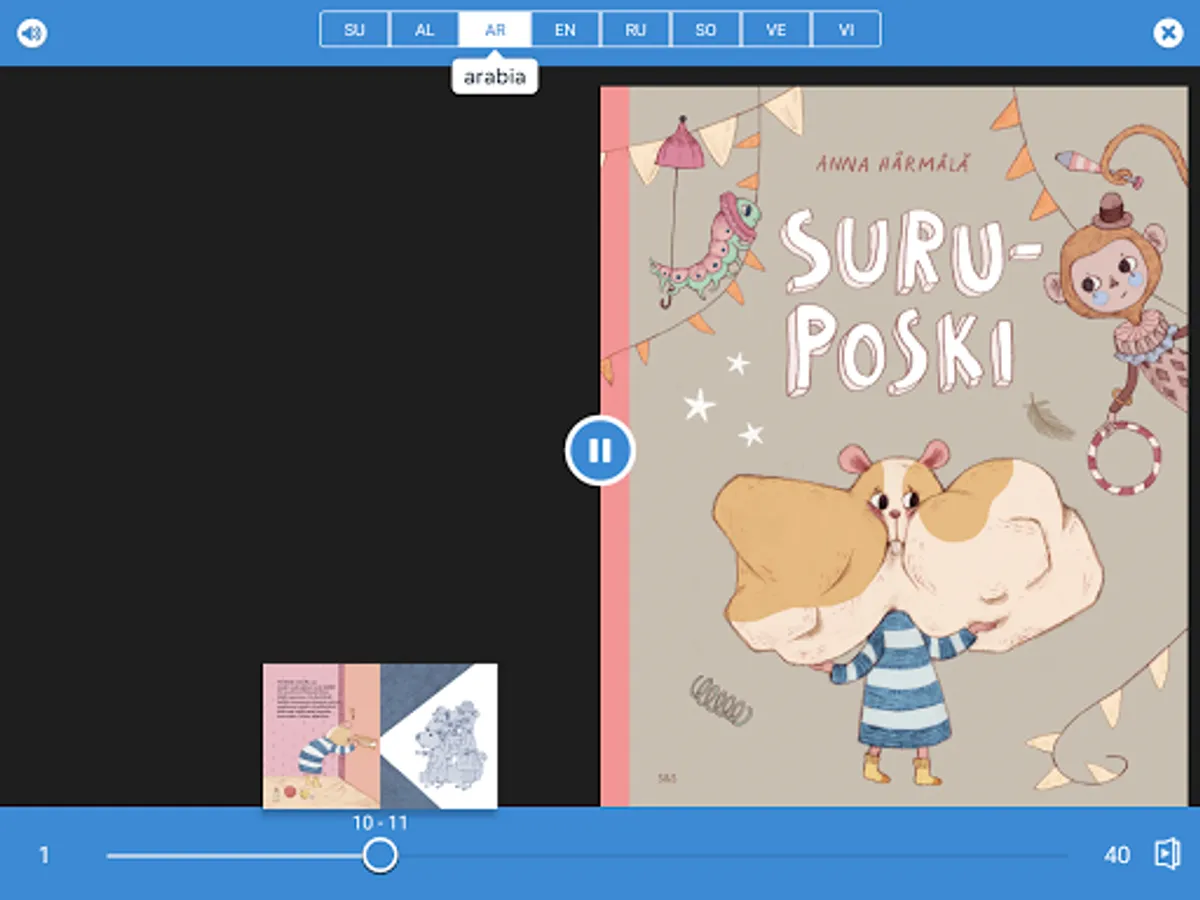Switch language to EN tab
This screenshot has width=1200, height=900.
coord(565,29)
